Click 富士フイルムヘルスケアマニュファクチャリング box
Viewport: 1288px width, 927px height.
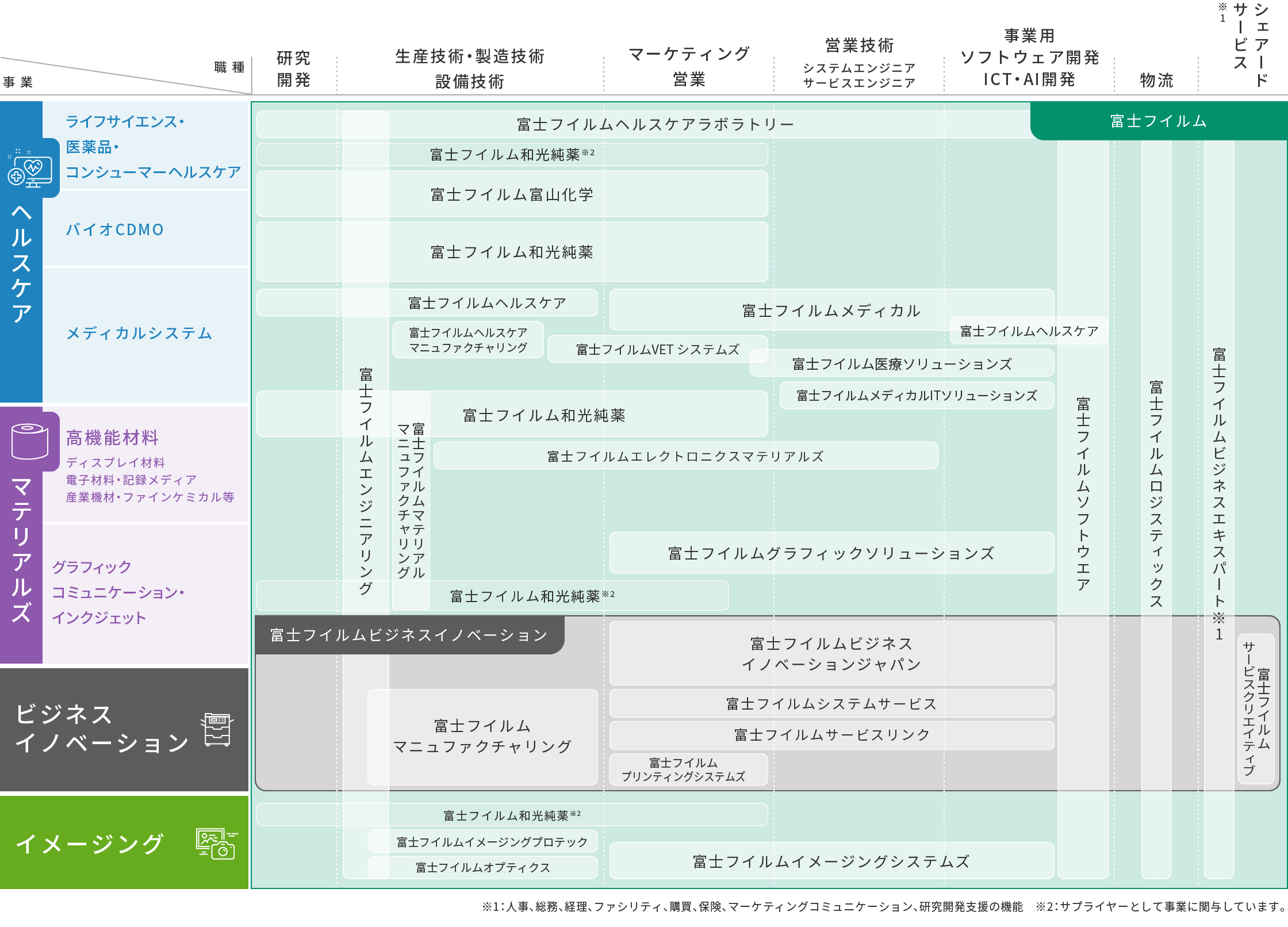coord(468,340)
